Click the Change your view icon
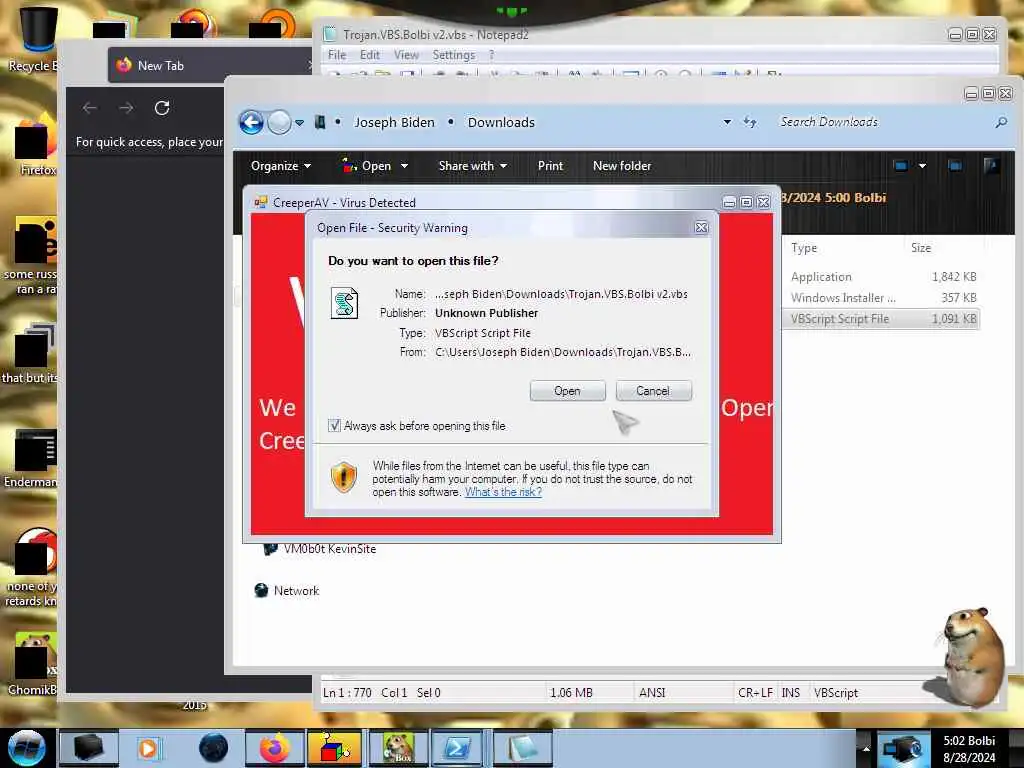1024x768 pixels. coord(900,166)
